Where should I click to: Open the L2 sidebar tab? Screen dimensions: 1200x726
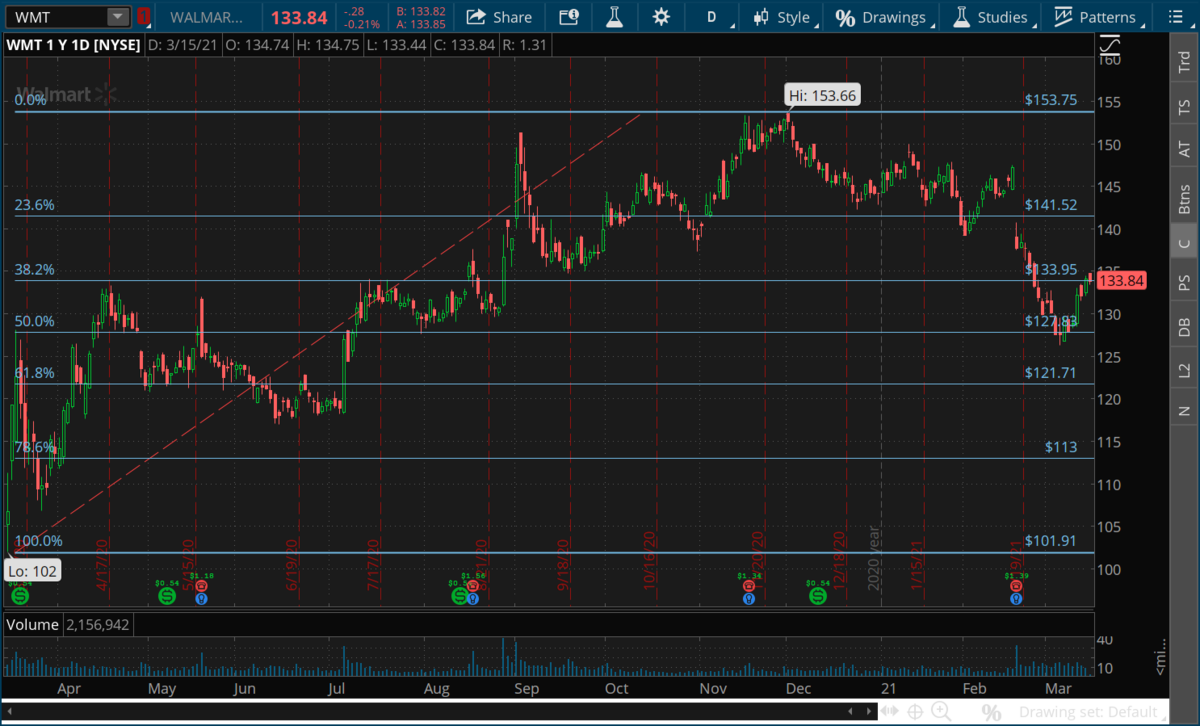pos(1184,370)
